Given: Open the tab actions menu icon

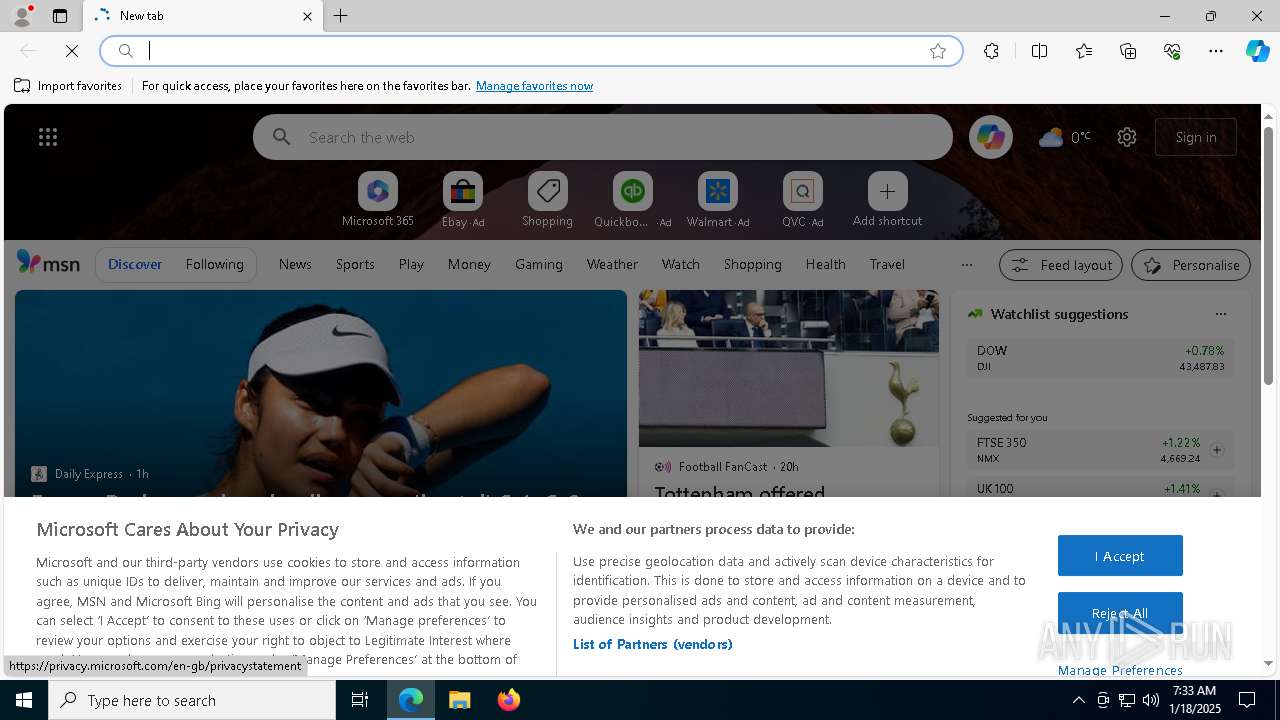Looking at the screenshot, I should (60, 16).
